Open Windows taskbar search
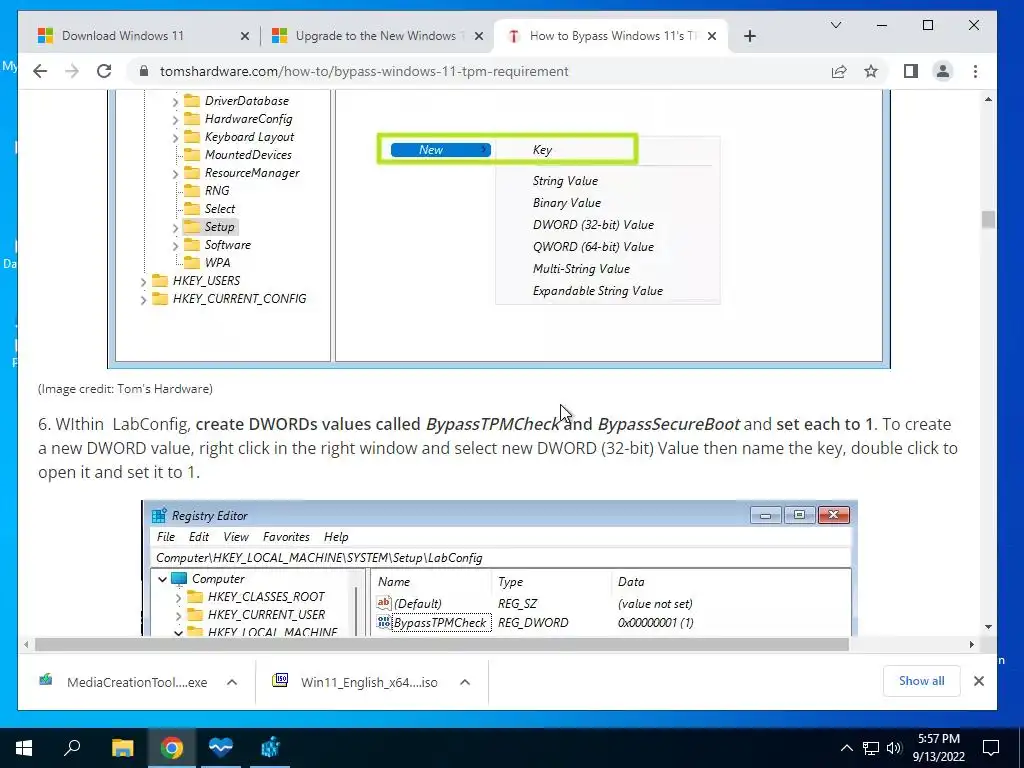Screen dimensions: 1024x768 (72, 748)
